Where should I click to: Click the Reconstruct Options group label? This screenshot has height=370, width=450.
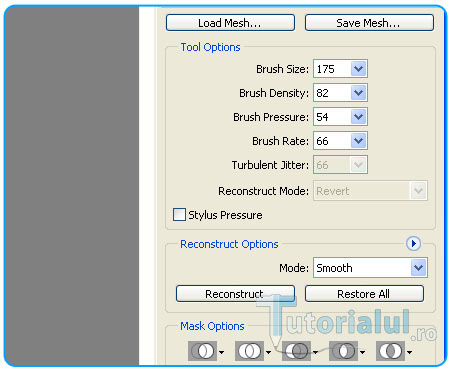229,244
